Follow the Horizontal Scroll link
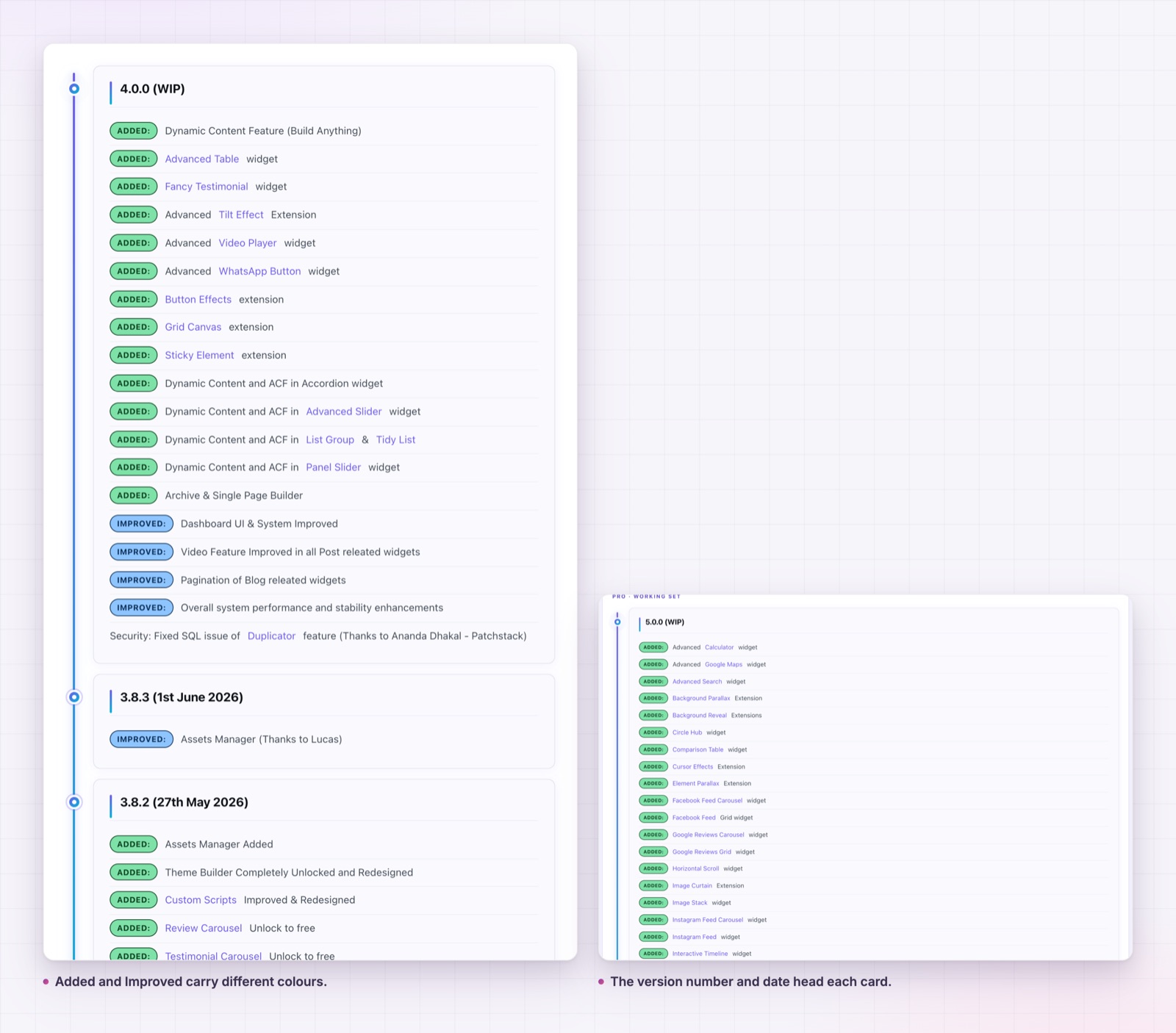Image resolution: width=1176 pixels, height=1033 pixels. tap(696, 868)
